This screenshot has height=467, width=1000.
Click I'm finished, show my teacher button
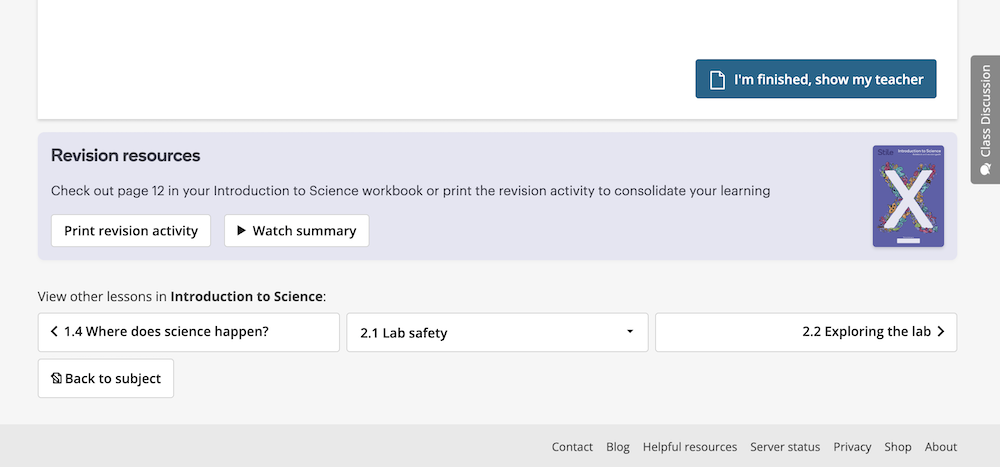click(x=816, y=79)
